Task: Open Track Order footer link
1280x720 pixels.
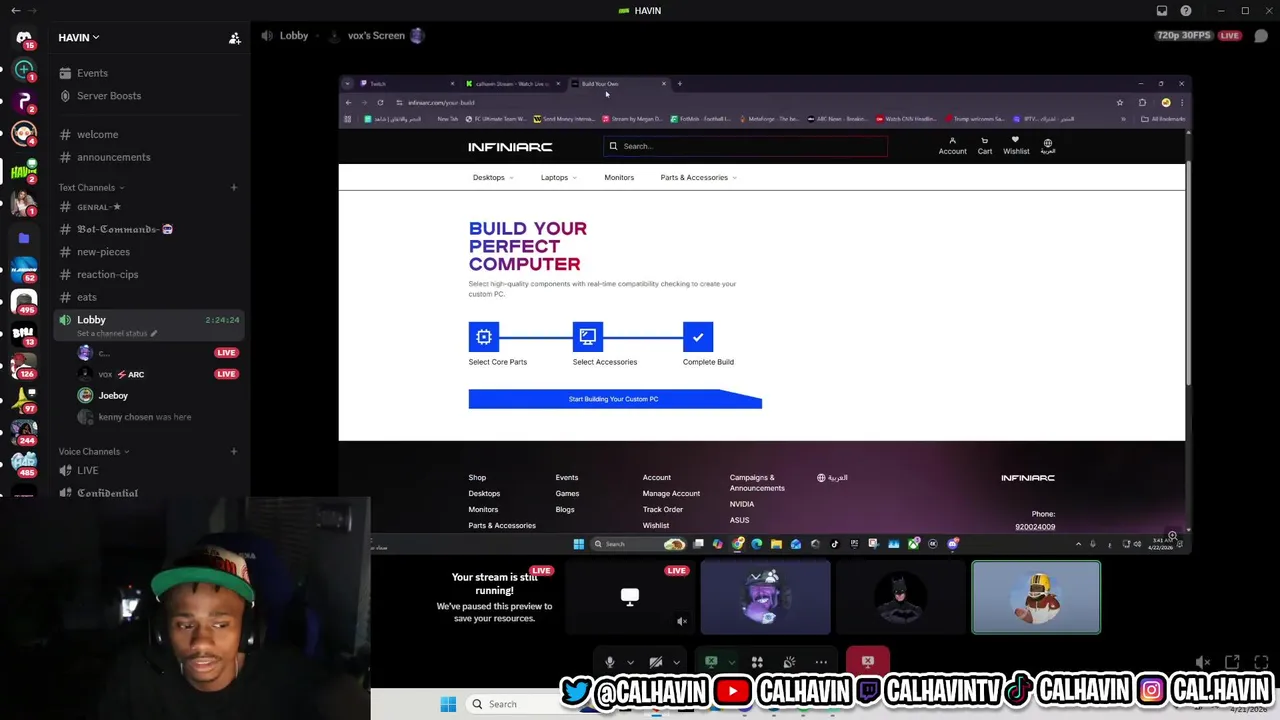Action: coord(662,510)
